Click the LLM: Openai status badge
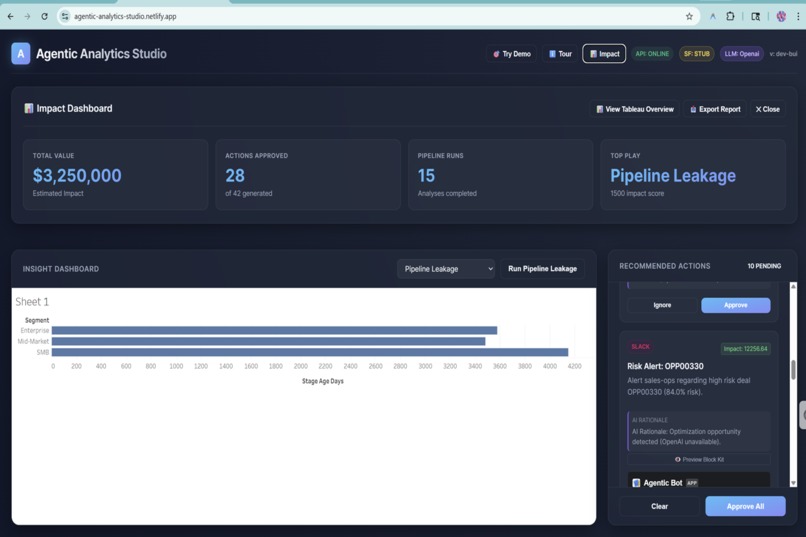806x537 pixels. pos(742,53)
